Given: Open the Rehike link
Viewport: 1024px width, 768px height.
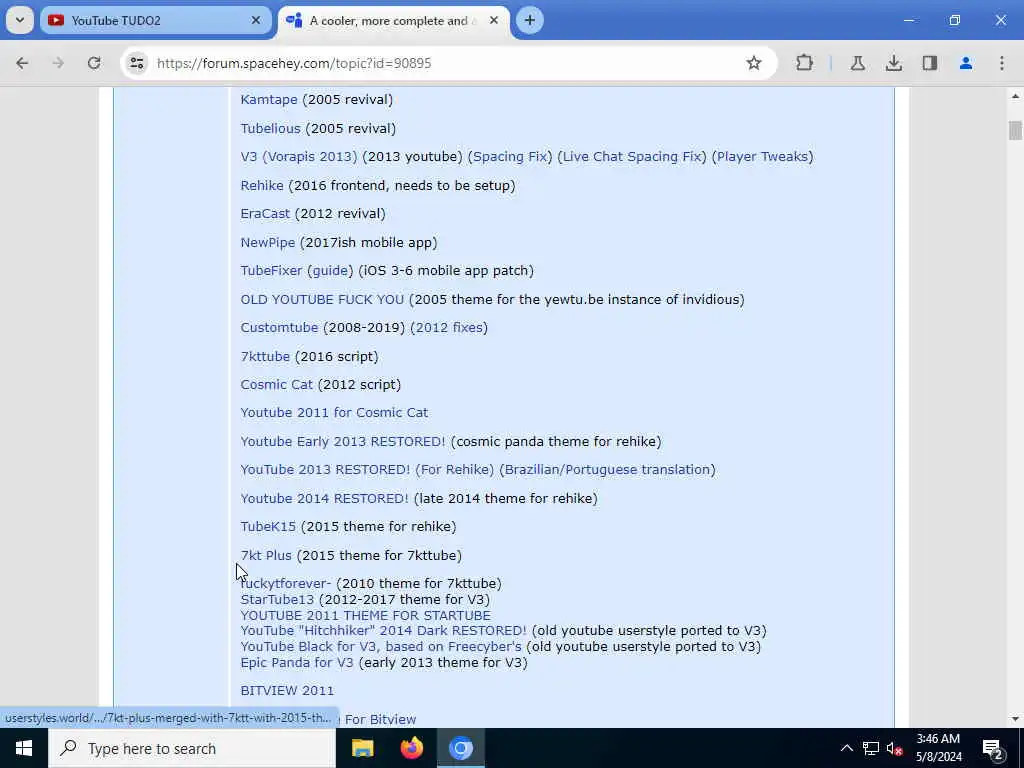Looking at the screenshot, I should (x=262, y=185).
